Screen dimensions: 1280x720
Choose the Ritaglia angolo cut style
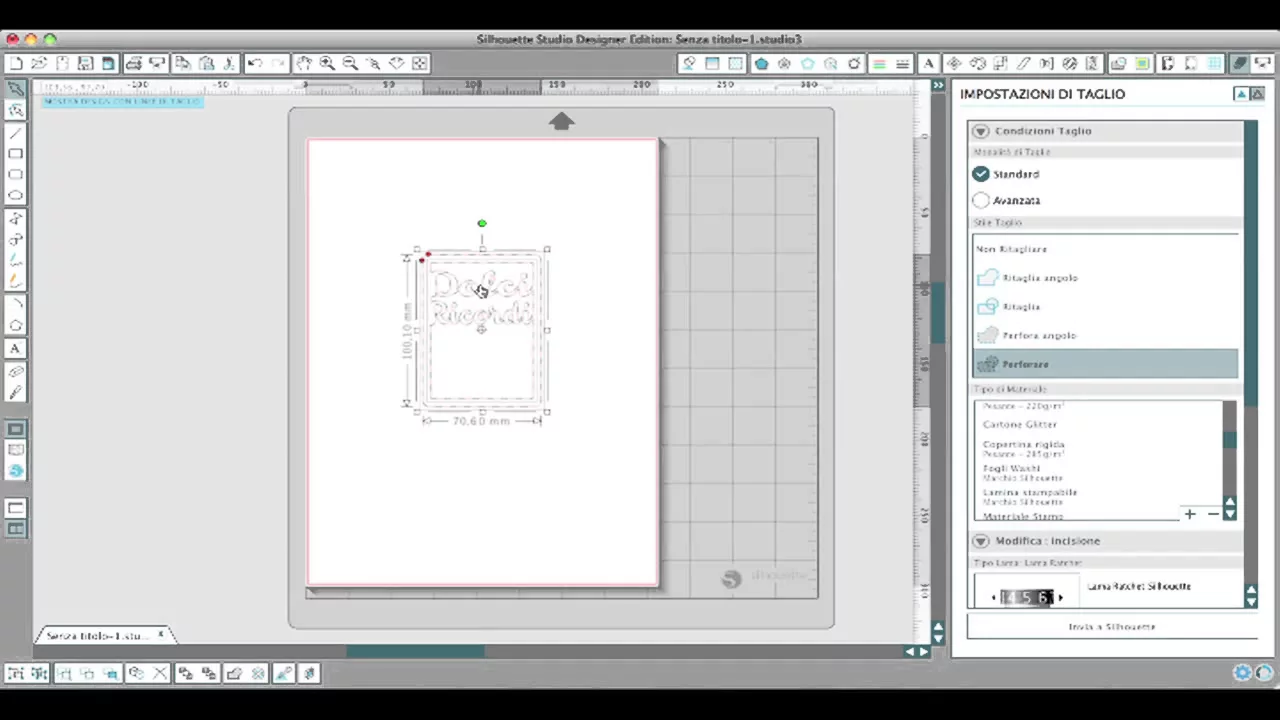coord(1106,277)
